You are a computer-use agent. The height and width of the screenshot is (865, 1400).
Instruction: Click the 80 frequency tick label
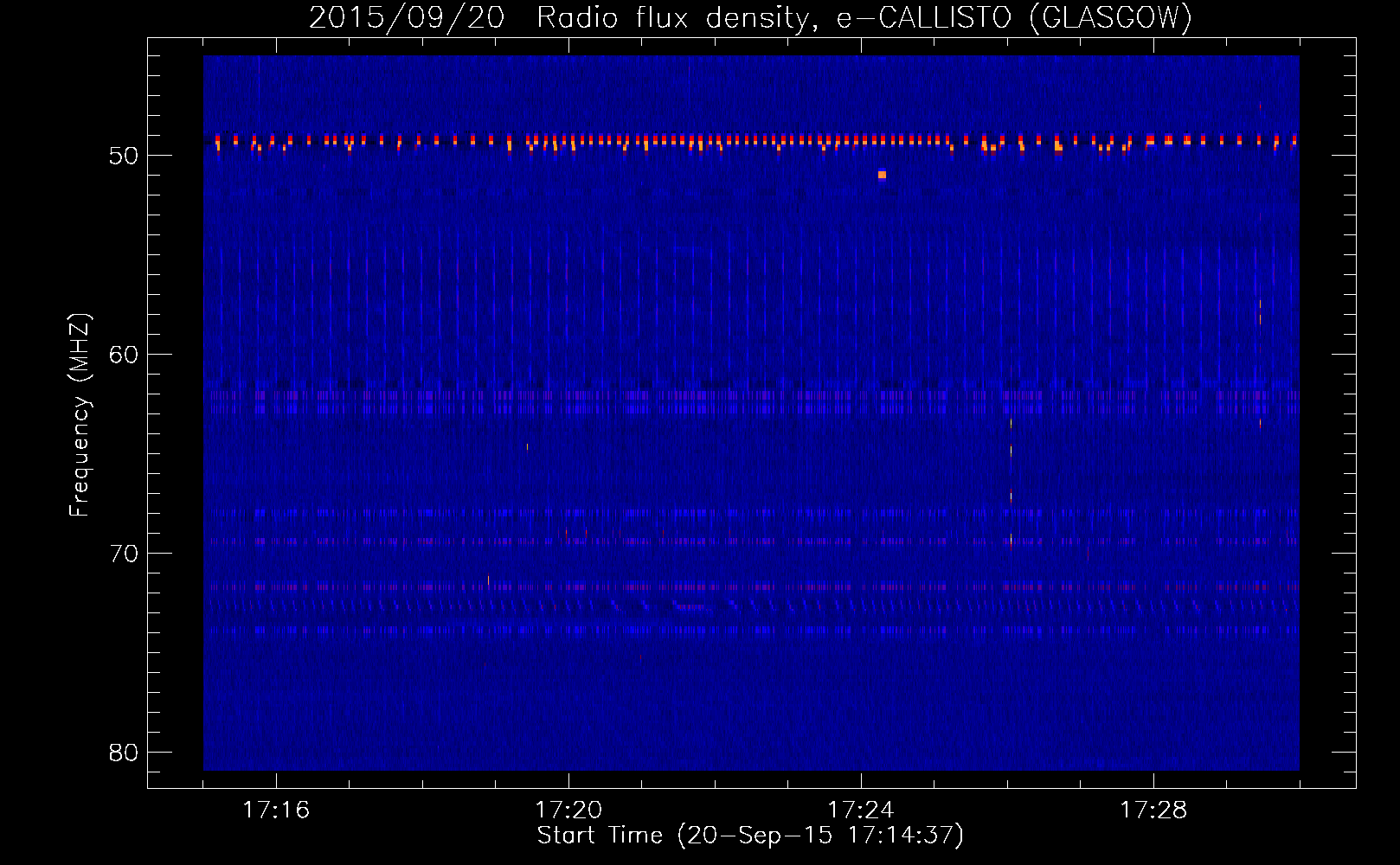click(x=124, y=753)
